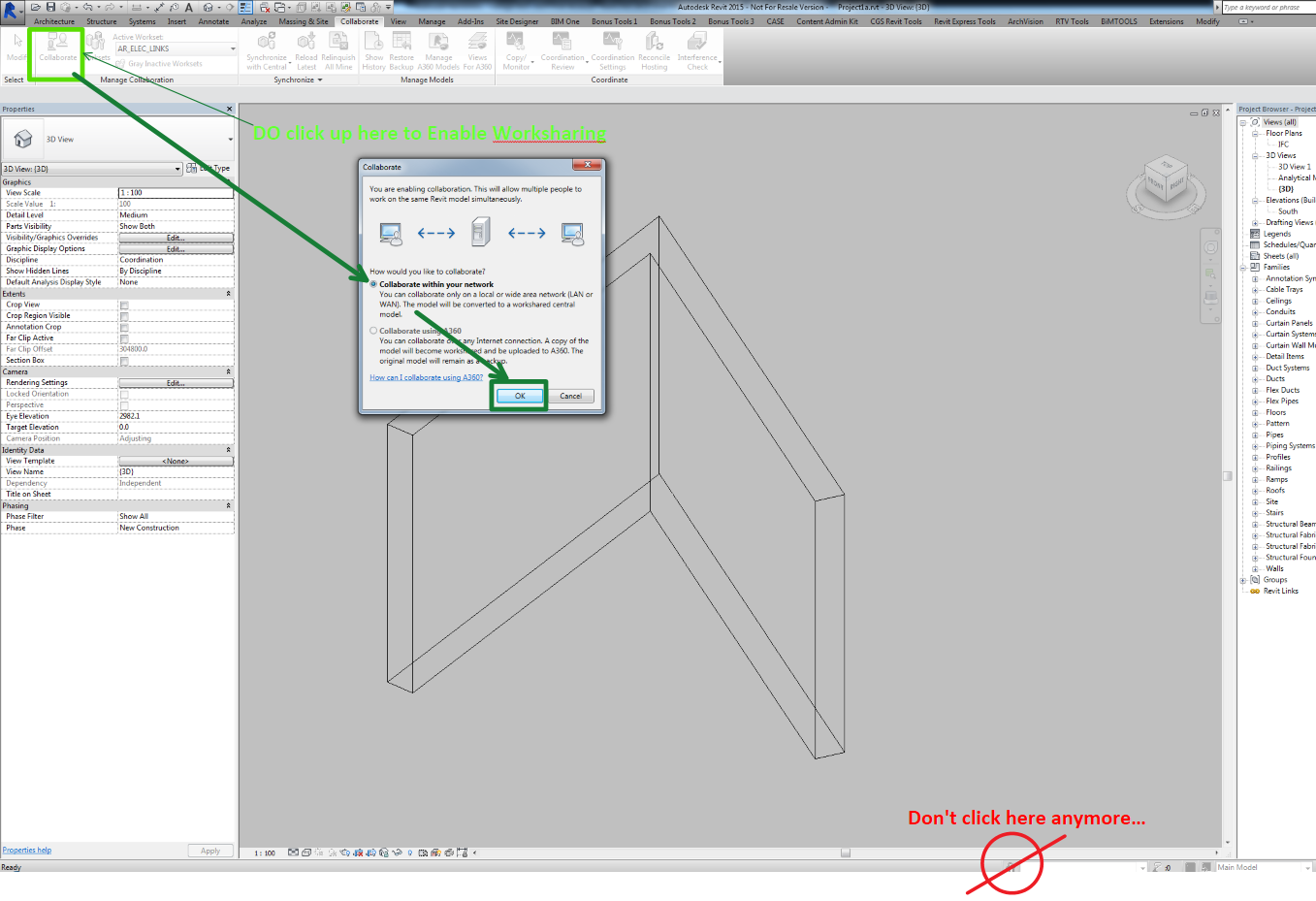The image size is (1316, 901).
Task: Click OK in the Collaborate dialog
Action: 520,396
